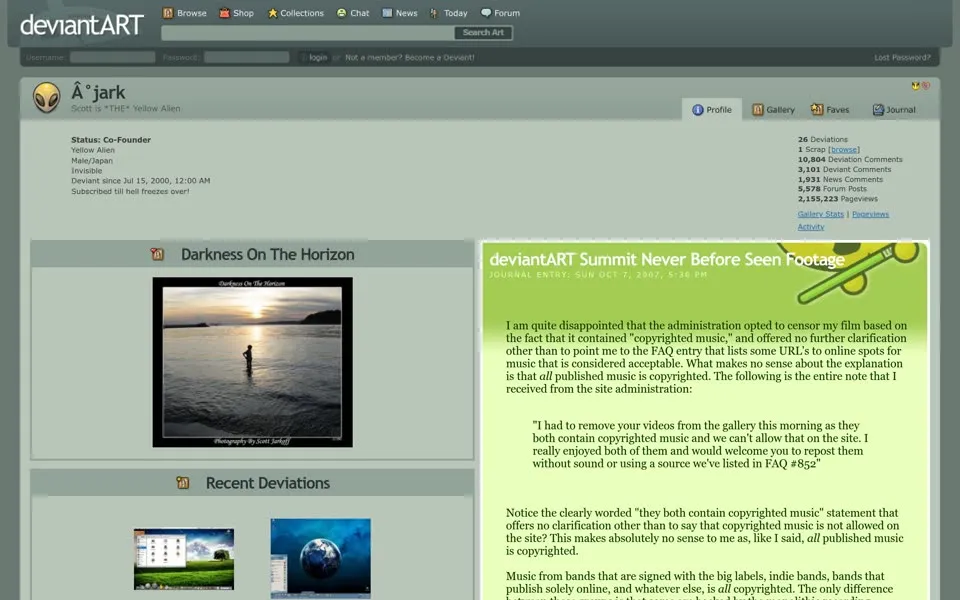The image size is (960, 600).
Task: Click the deviantART logo
Action: tap(81, 25)
